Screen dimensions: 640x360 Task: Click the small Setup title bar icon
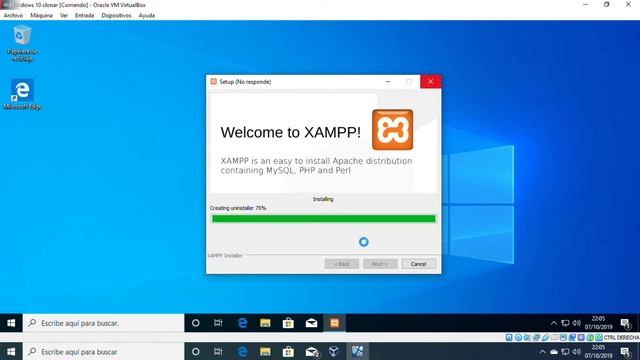pos(213,82)
